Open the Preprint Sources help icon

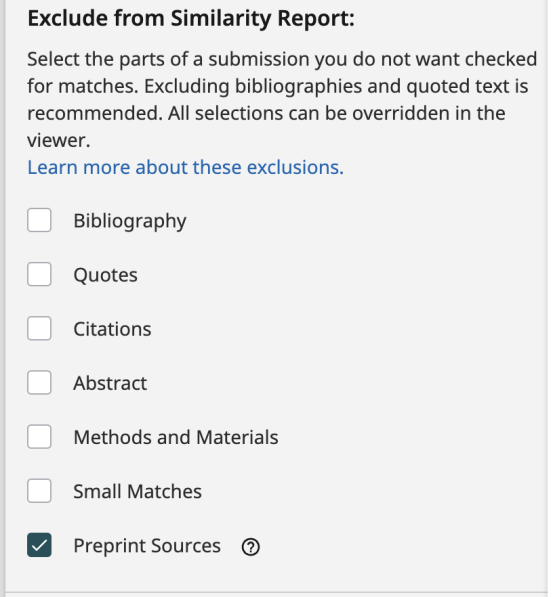[251, 547]
